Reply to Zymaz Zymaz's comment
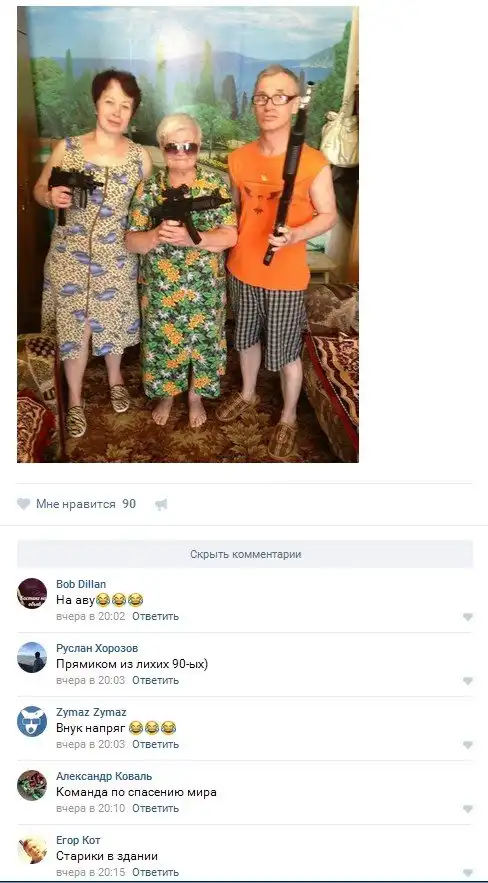Screen dimensions: 488x883 [x=155, y=744]
